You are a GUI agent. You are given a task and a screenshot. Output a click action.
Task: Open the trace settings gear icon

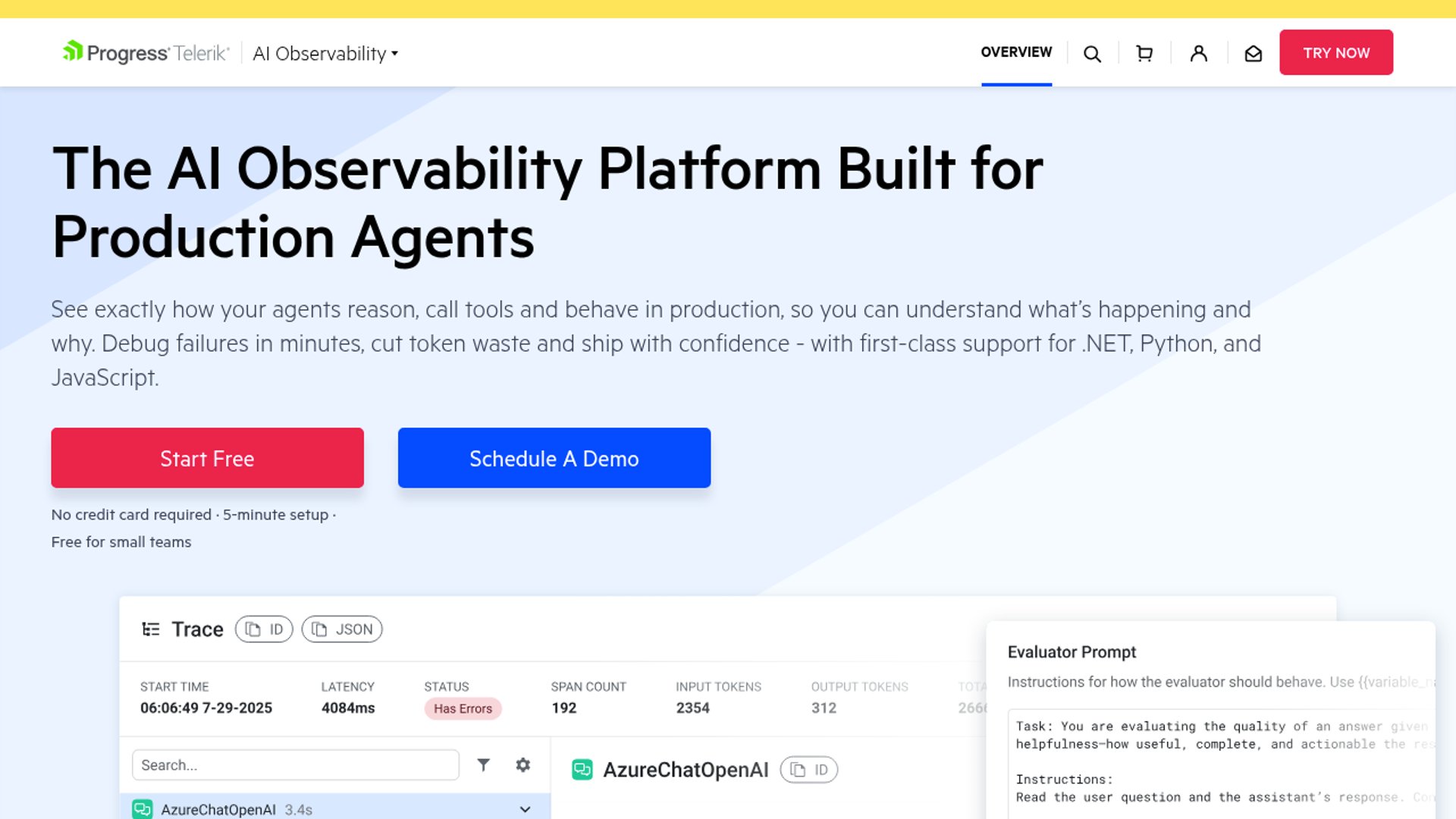click(522, 764)
